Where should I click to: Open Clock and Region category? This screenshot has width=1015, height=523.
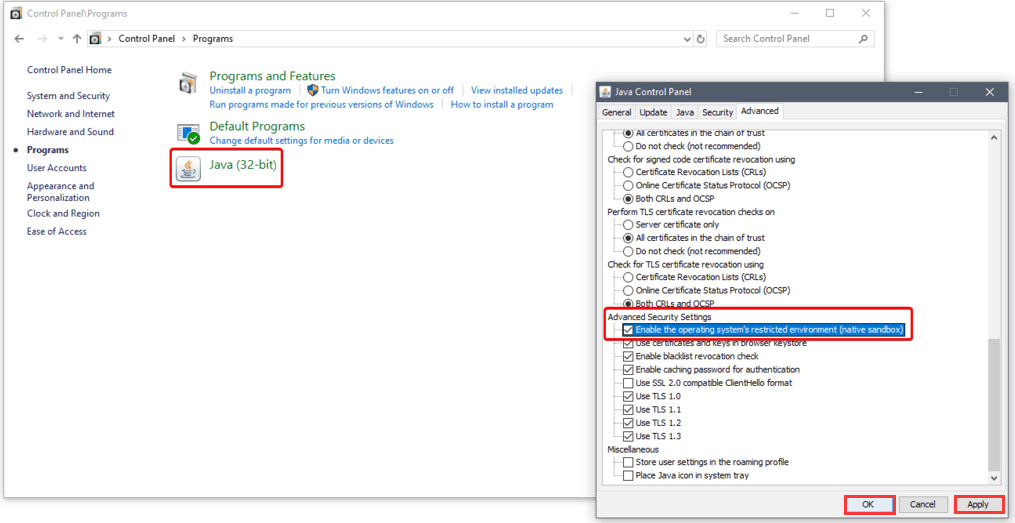point(63,214)
